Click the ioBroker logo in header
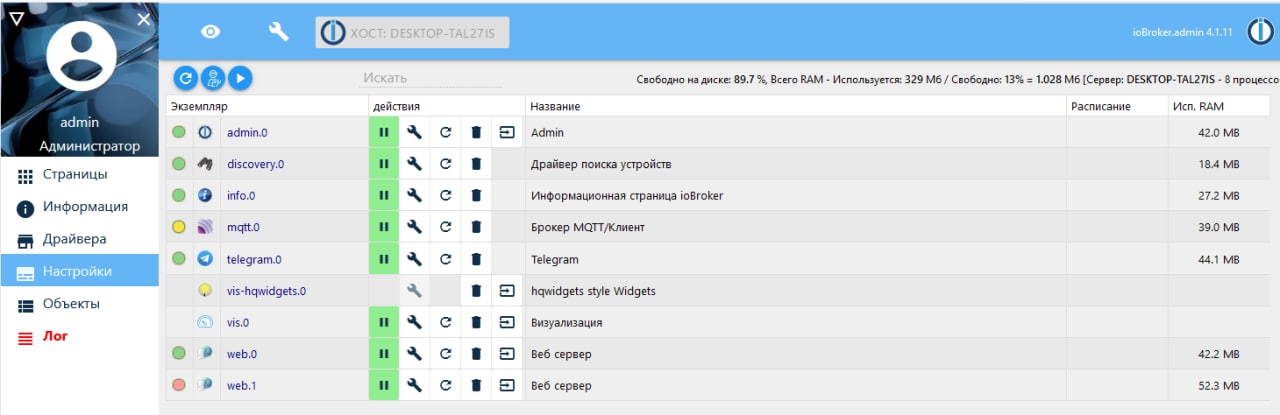 coord(1260,32)
